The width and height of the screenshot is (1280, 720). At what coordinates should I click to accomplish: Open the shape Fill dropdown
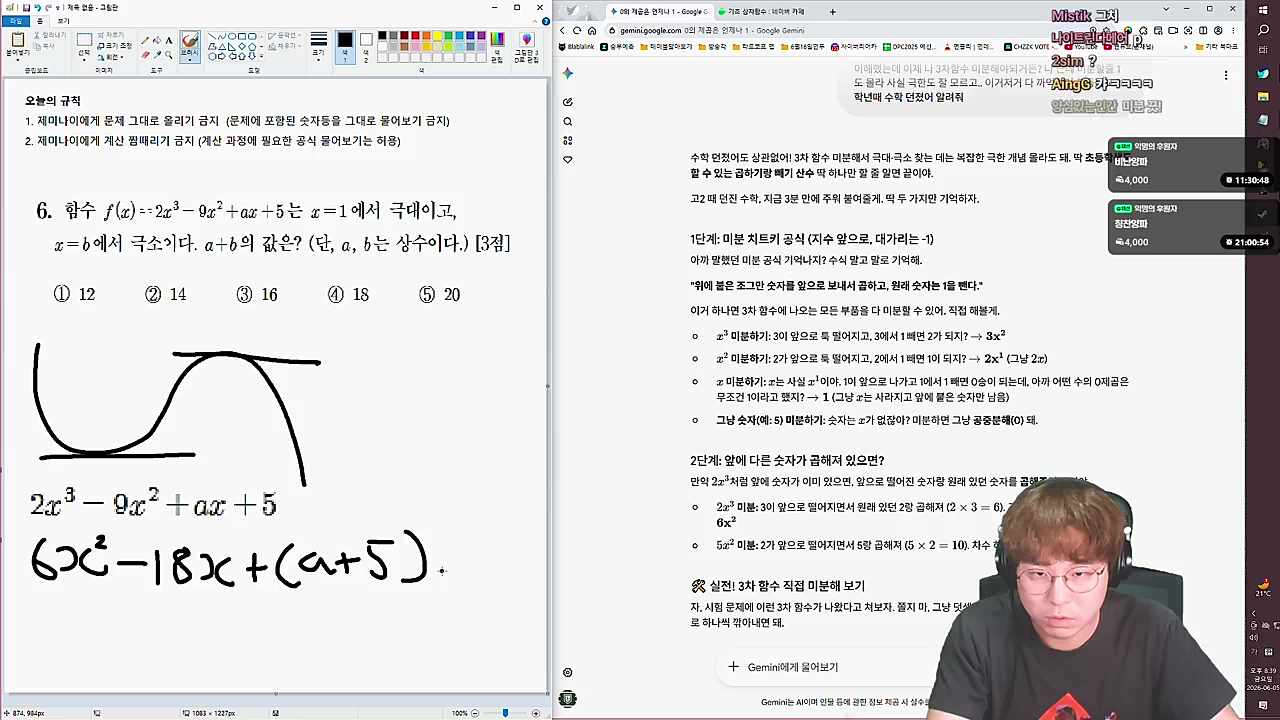(x=283, y=46)
